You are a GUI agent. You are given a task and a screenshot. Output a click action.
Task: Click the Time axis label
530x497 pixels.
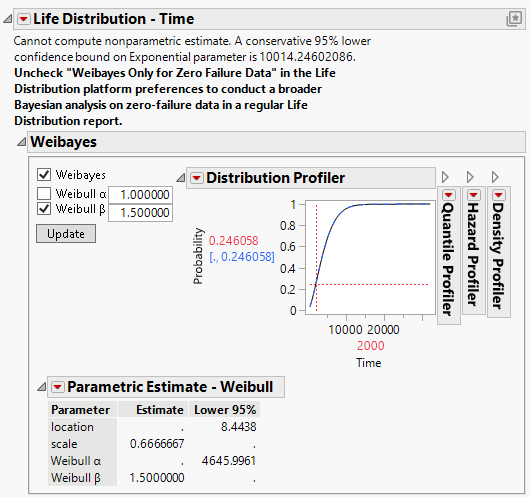[369, 363]
